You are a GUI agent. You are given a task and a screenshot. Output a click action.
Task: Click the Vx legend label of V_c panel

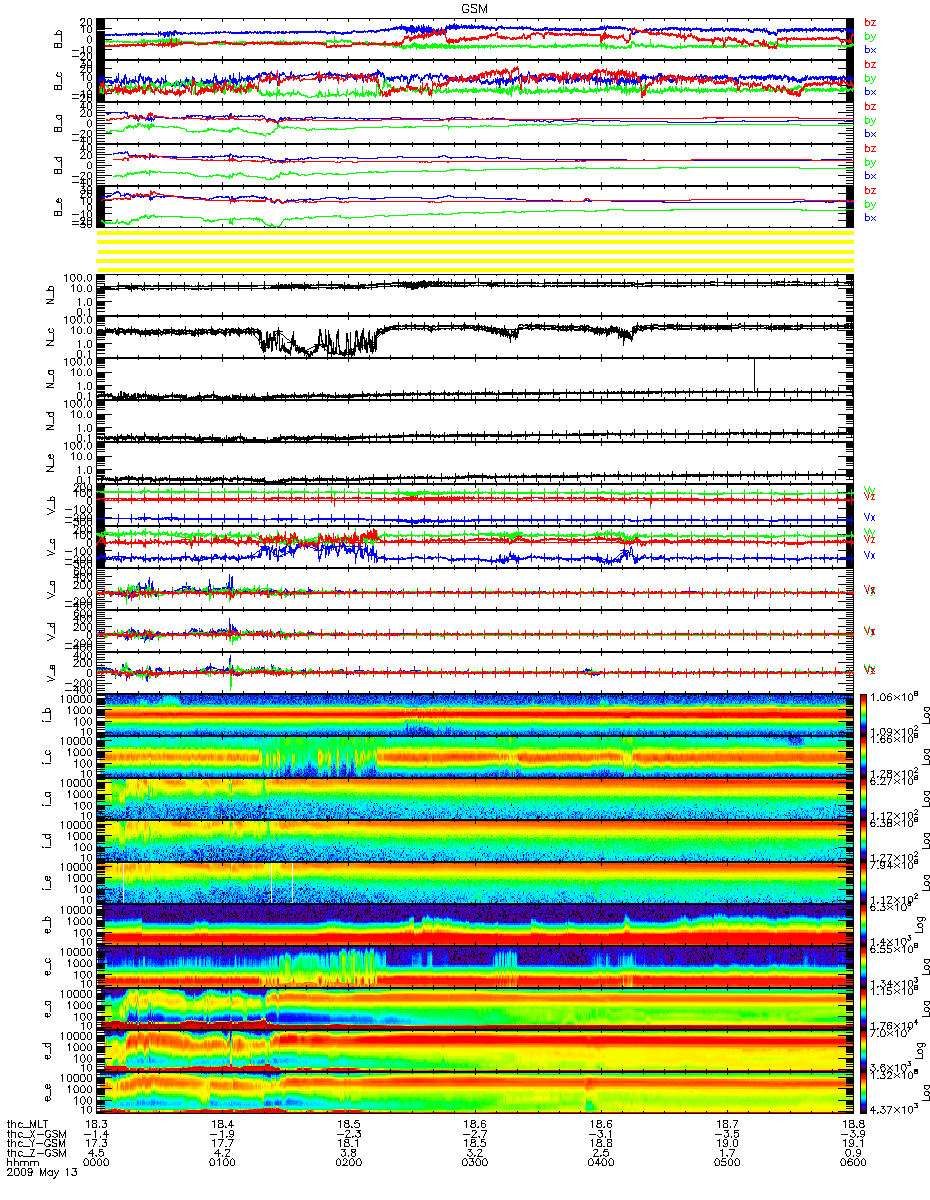coord(870,554)
